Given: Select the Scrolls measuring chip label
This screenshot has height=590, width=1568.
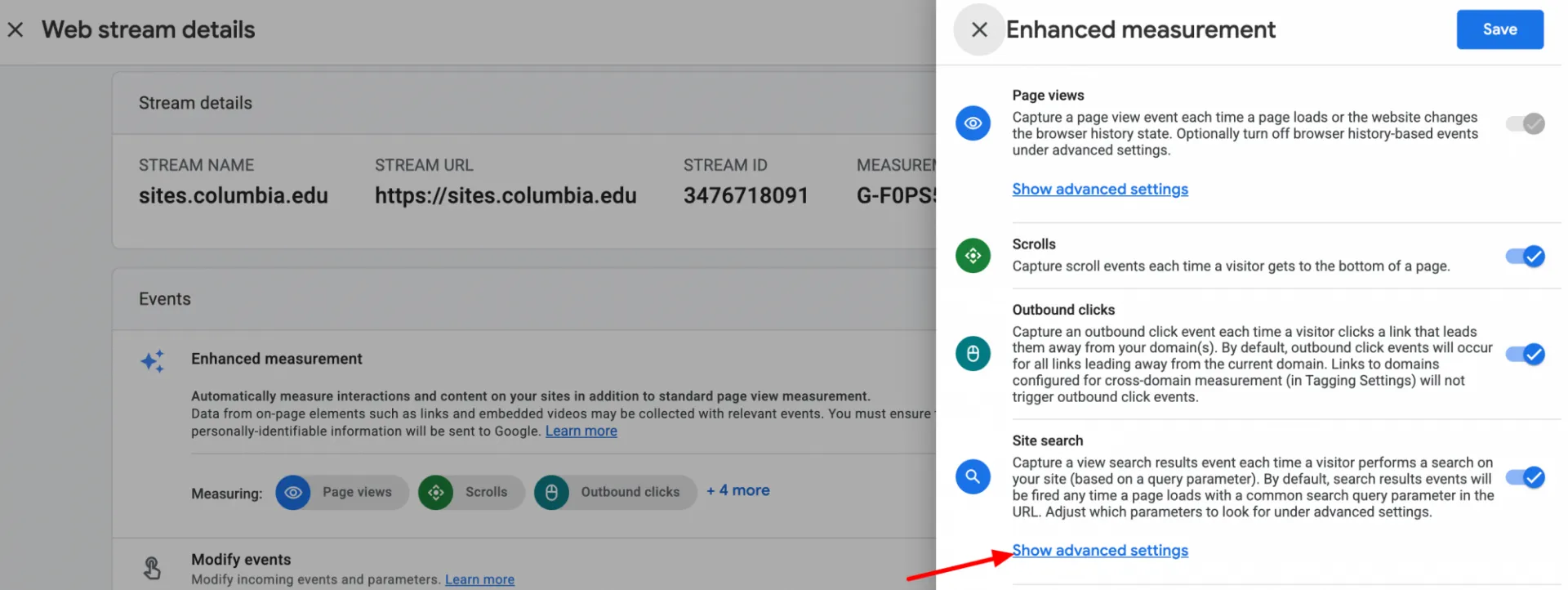Looking at the screenshot, I should 486,492.
